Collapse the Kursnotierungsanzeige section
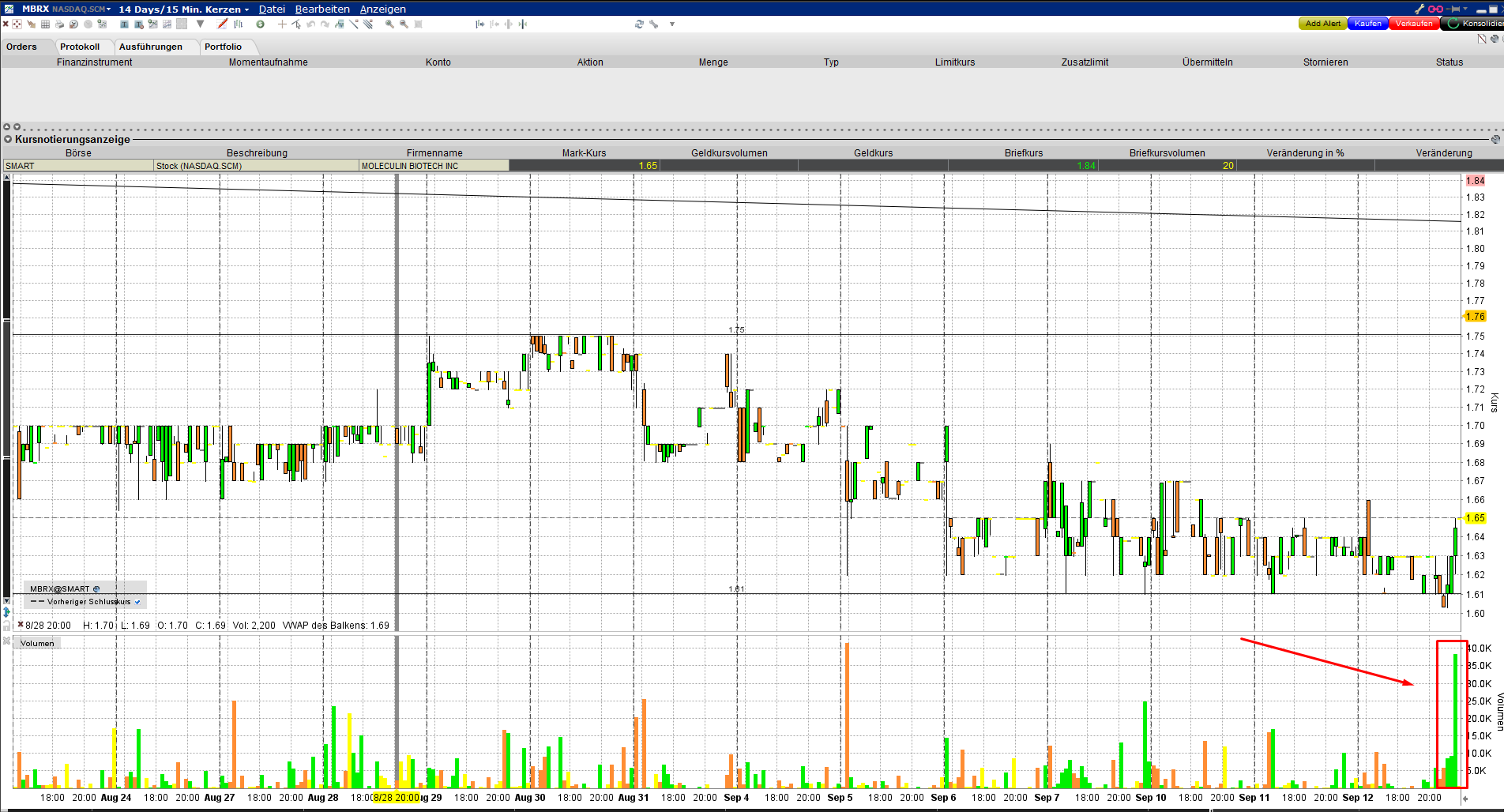The height and width of the screenshot is (812, 1504). pyautogui.click(x=8, y=139)
